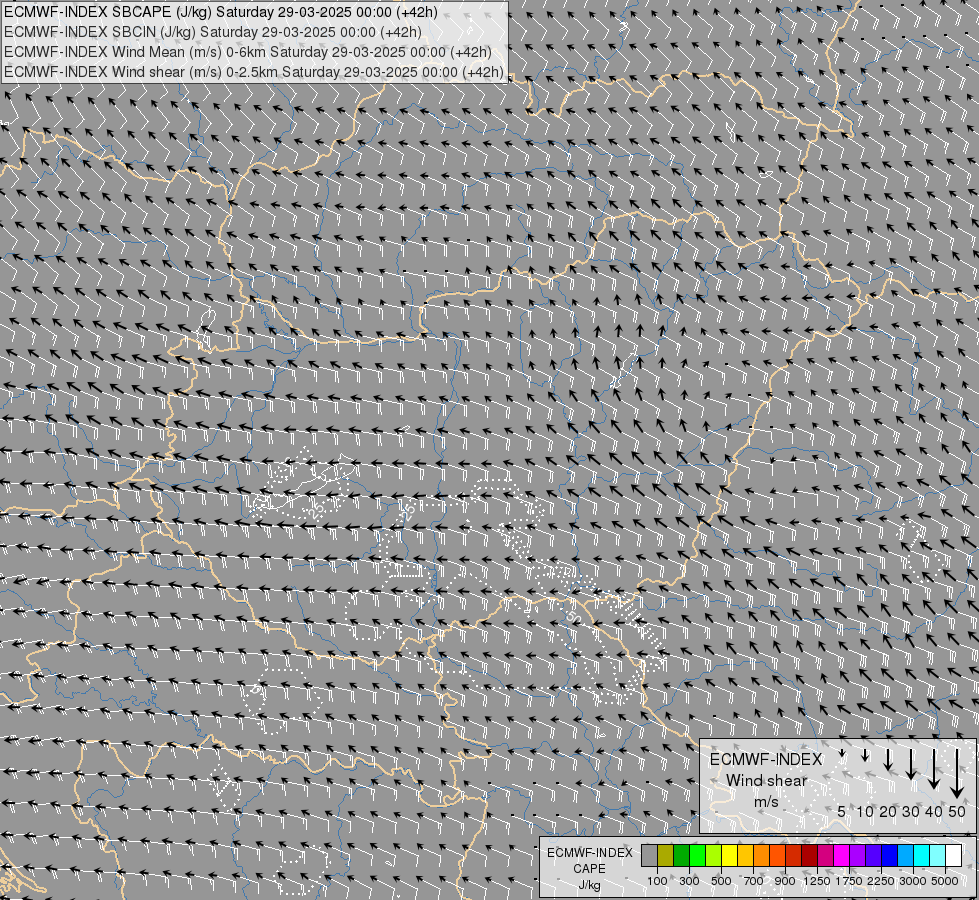
Task: Pick the orange-red CAPE swatch left of 900
Action: tap(777, 856)
